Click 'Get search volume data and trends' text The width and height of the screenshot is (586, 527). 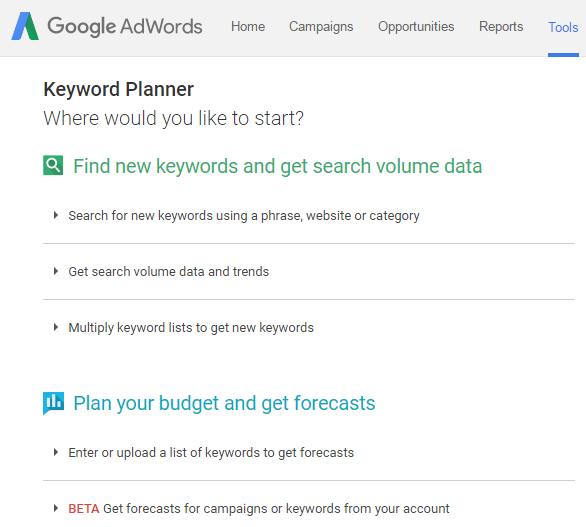pyautogui.click(x=169, y=271)
